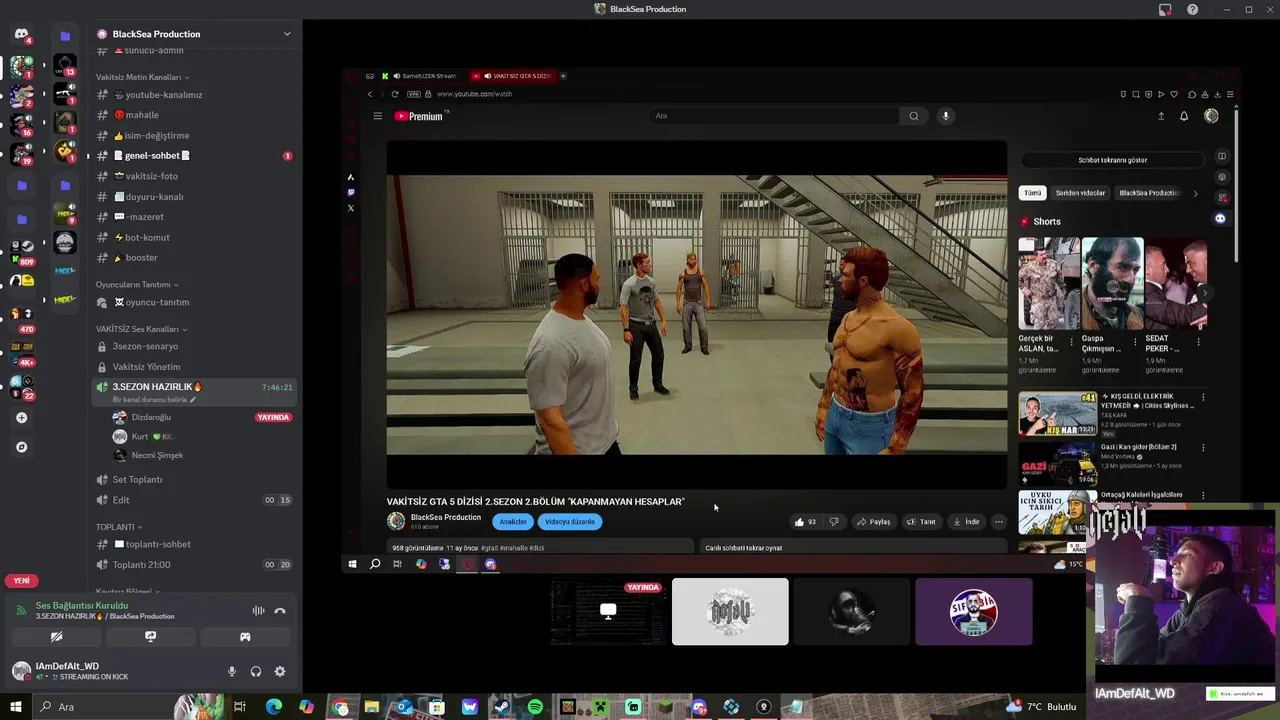1280x720 pixels.
Task: Open Microsoft Edge from the taskbar
Action: click(274, 707)
